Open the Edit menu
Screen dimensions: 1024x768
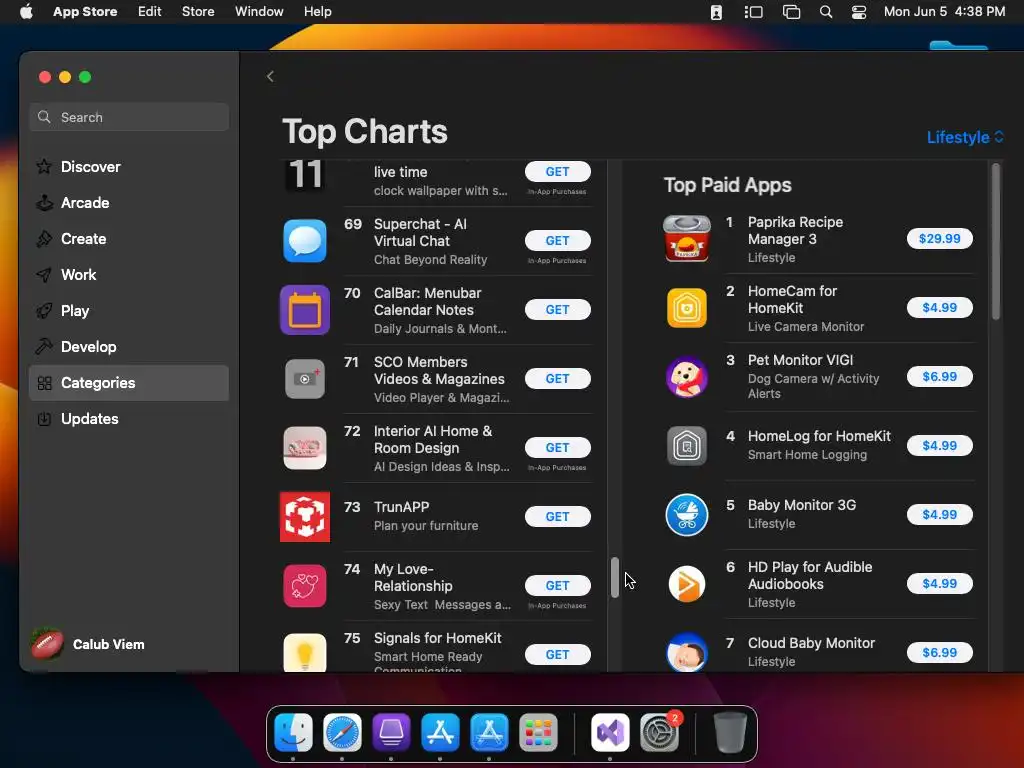click(150, 12)
